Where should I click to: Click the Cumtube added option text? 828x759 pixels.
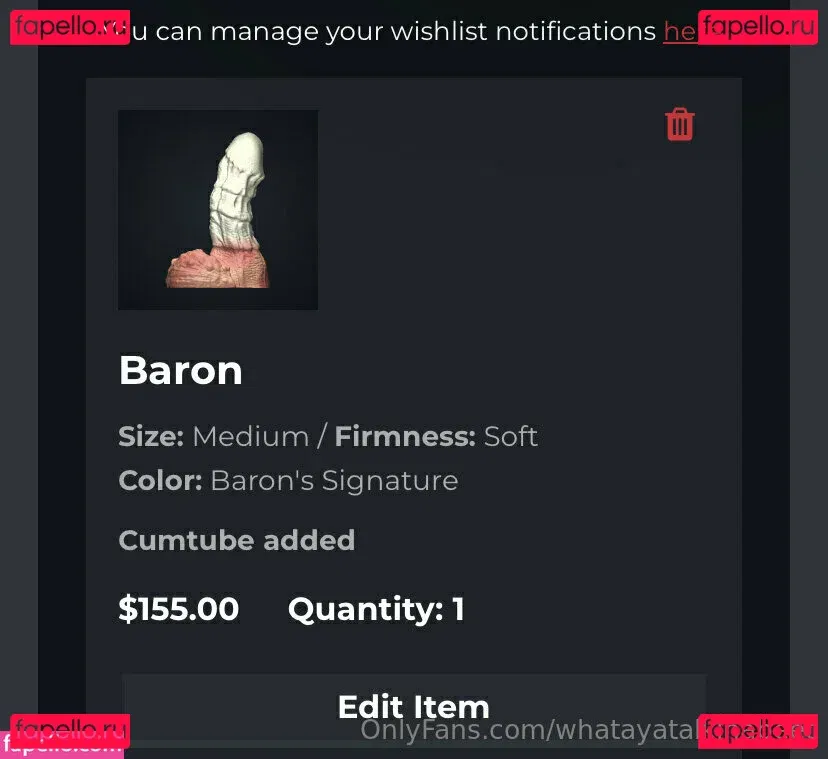tap(237, 540)
